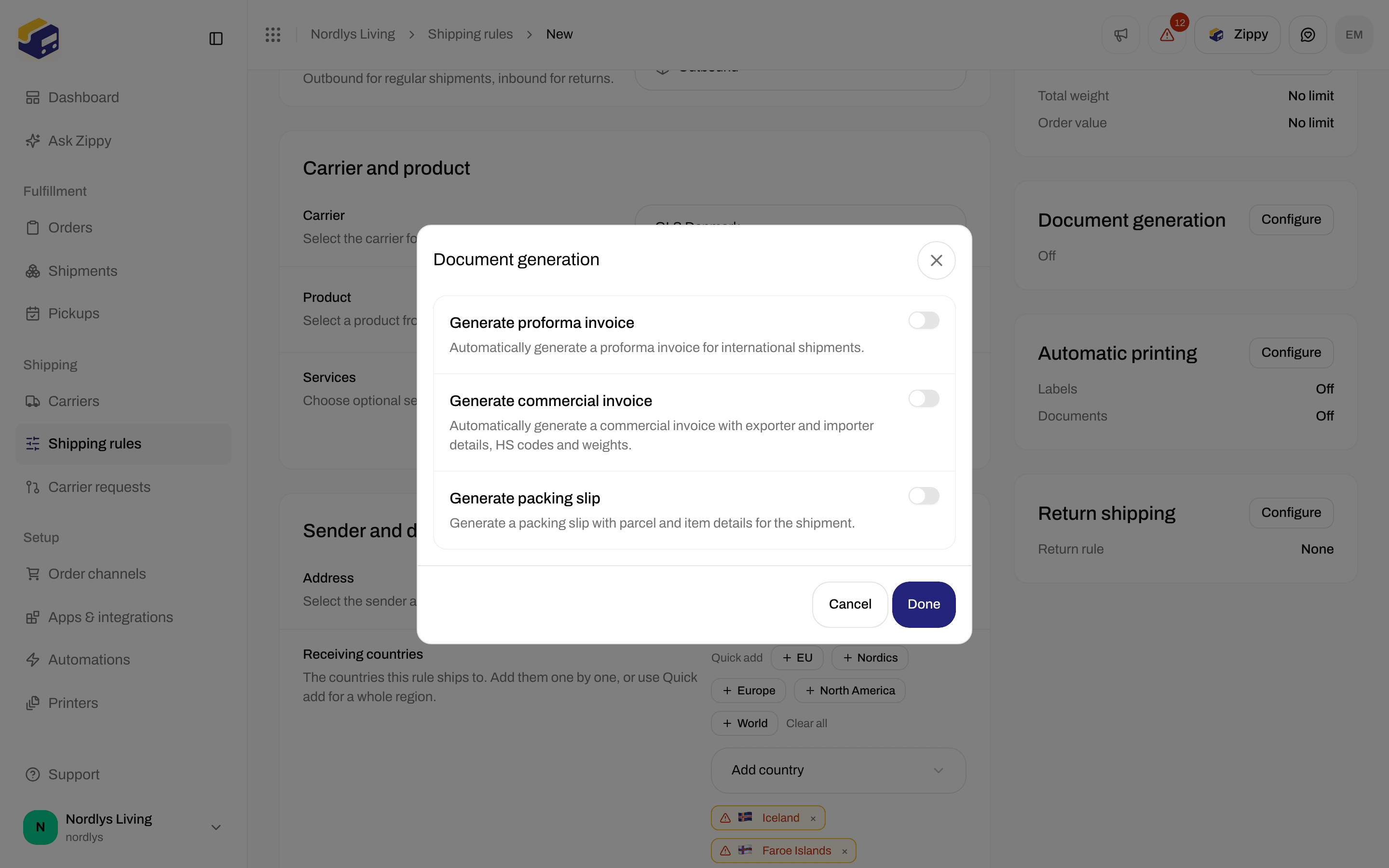Open Support in sidebar
The width and height of the screenshot is (1389, 868).
click(x=123, y=774)
